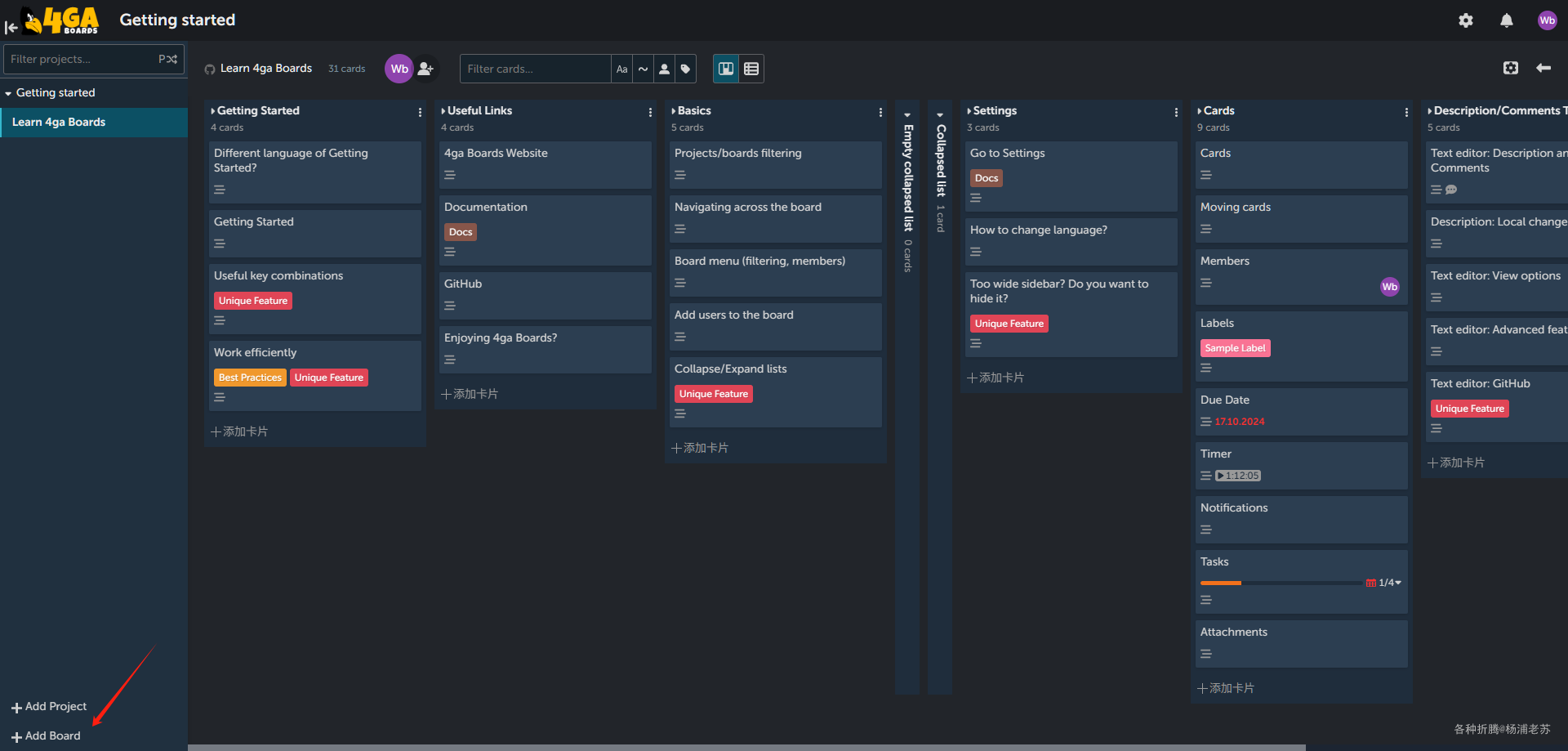This screenshot has width=1568, height=751.
Task: Click the Sample Label tag on Labels card
Action: pyautogui.click(x=1236, y=348)
